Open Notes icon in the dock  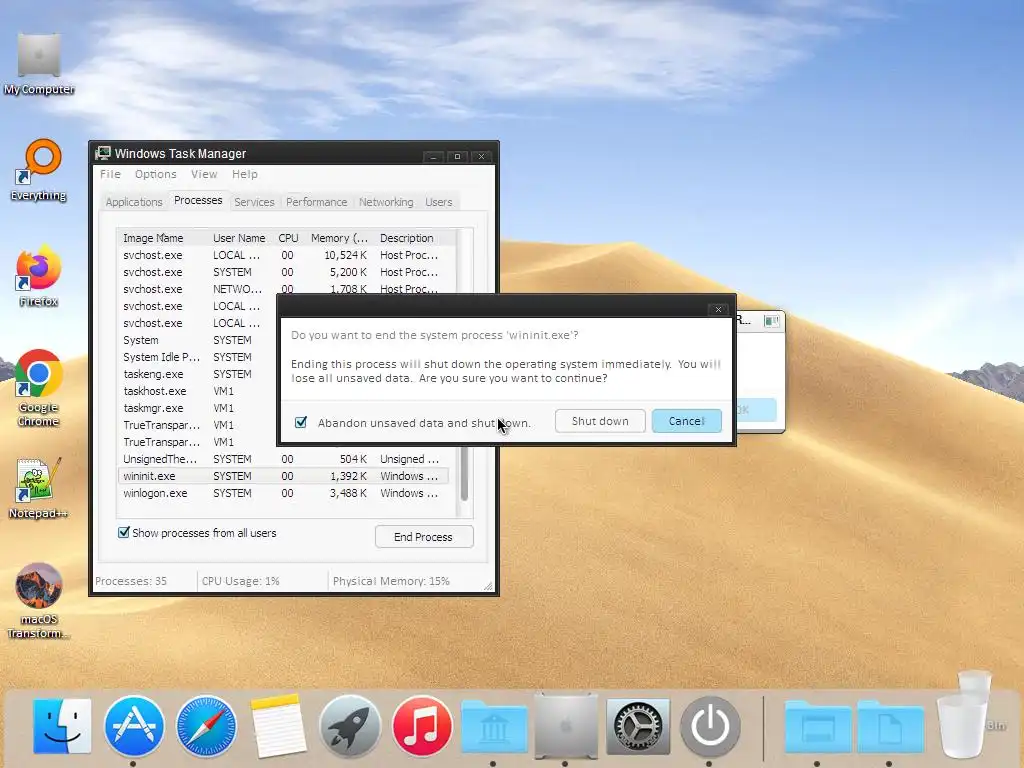tap(278, 726)
